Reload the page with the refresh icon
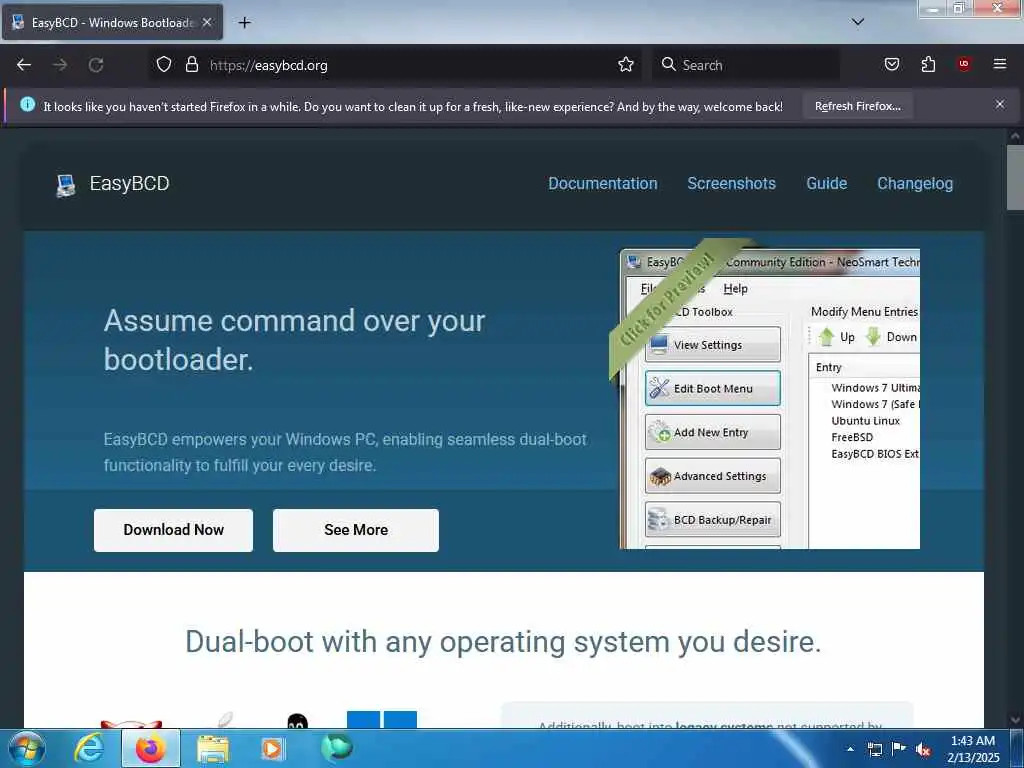1024x768 pixels. coord(96,65)
